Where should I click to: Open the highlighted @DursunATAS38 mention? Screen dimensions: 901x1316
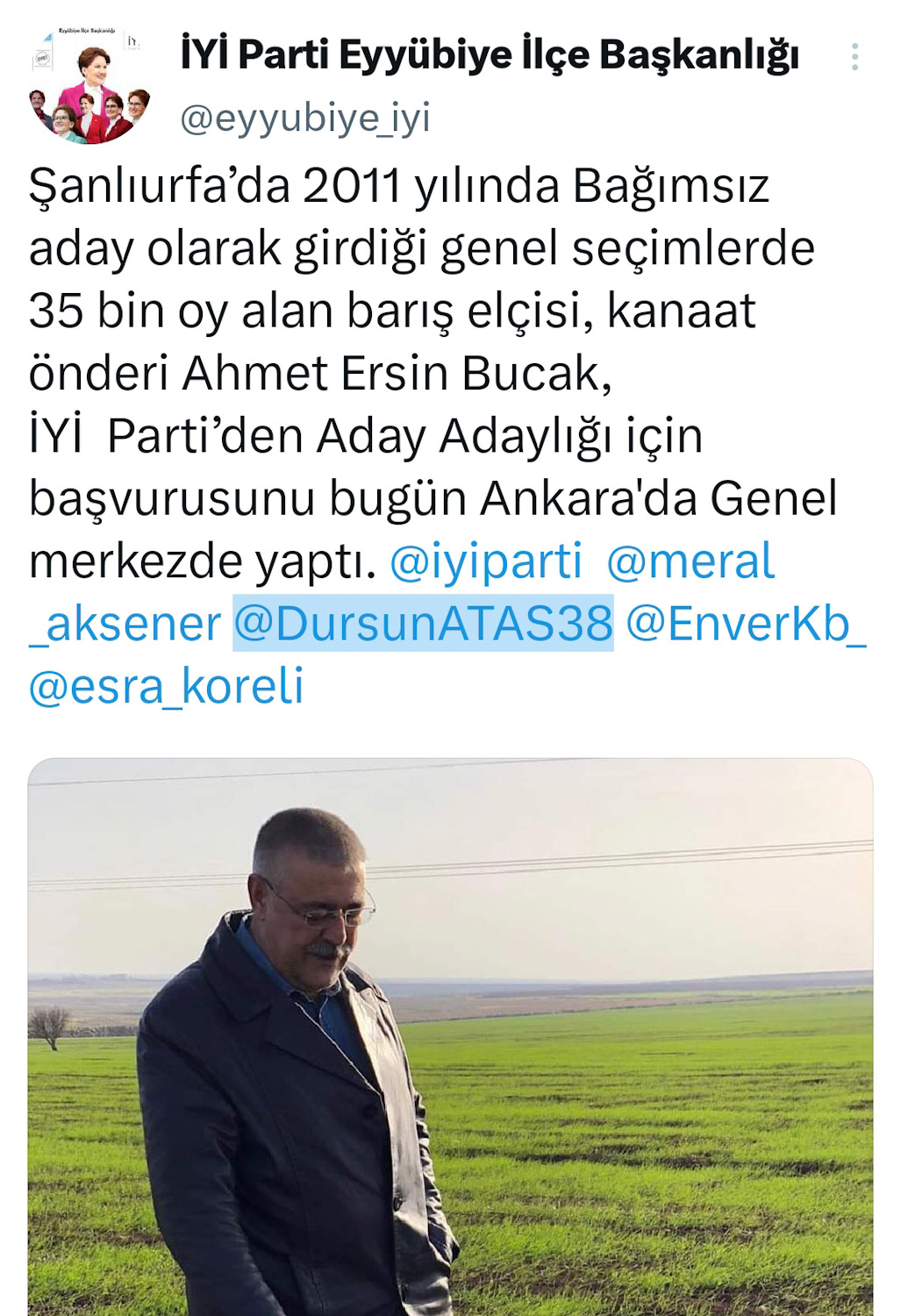423,624
